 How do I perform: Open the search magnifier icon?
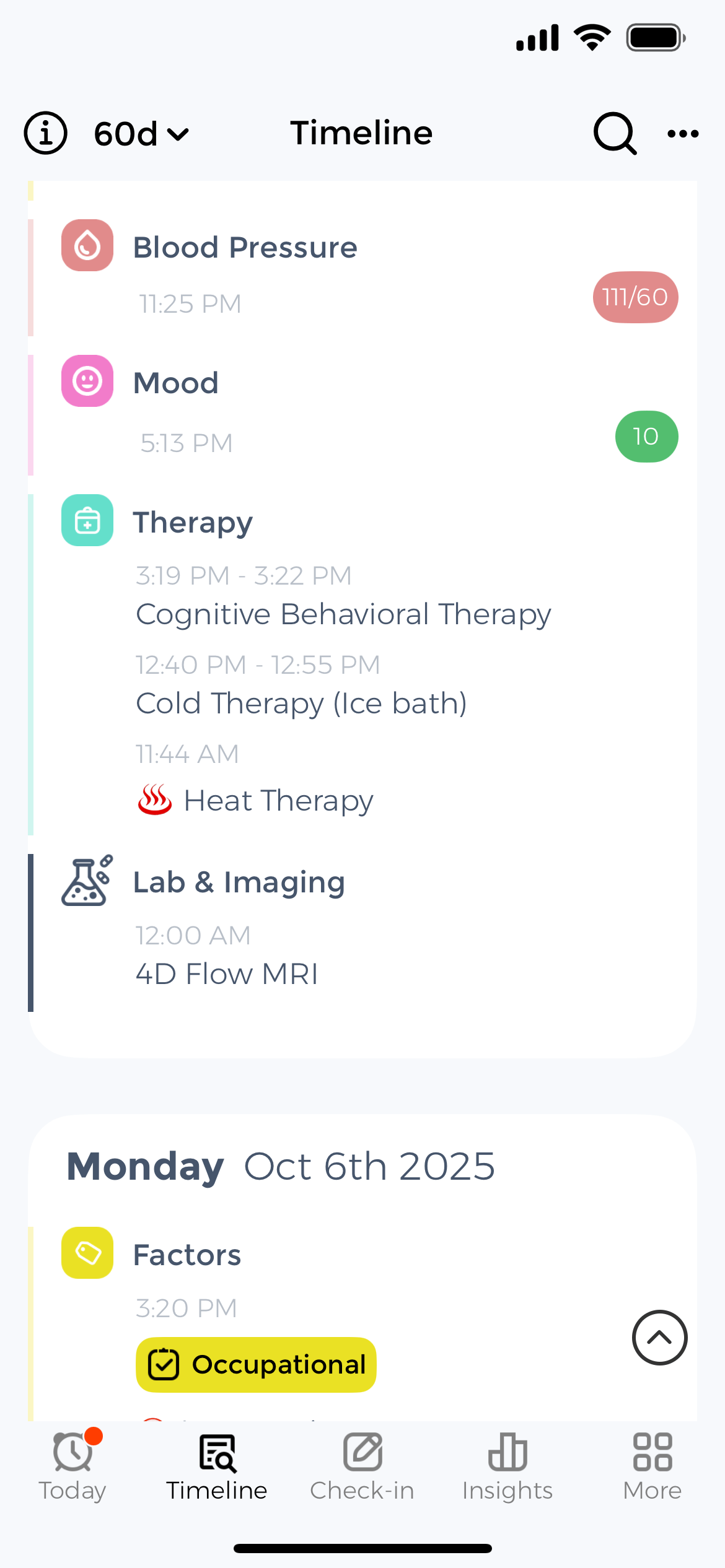tap(614, 133)
